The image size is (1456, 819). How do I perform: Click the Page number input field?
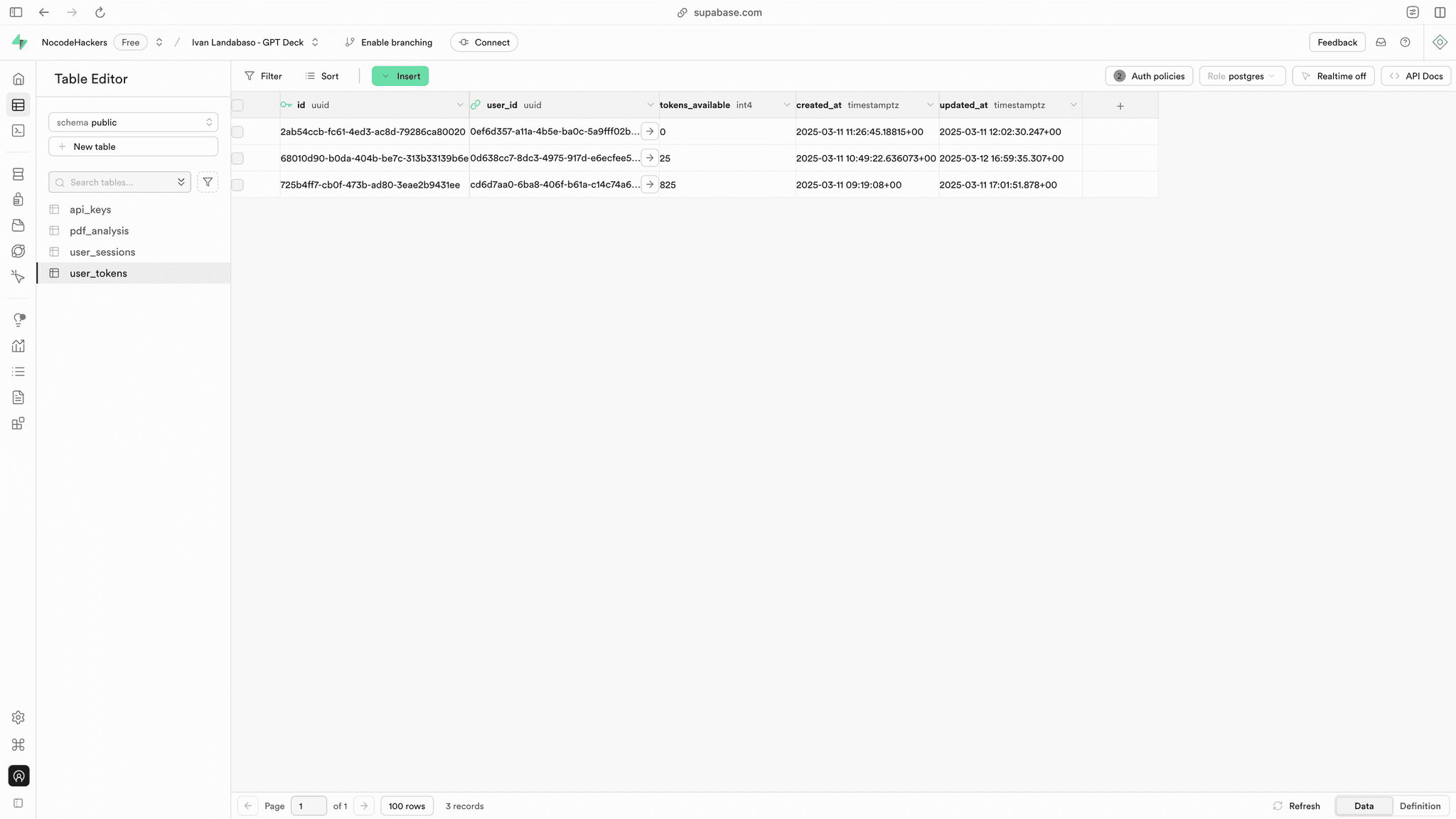309,805
